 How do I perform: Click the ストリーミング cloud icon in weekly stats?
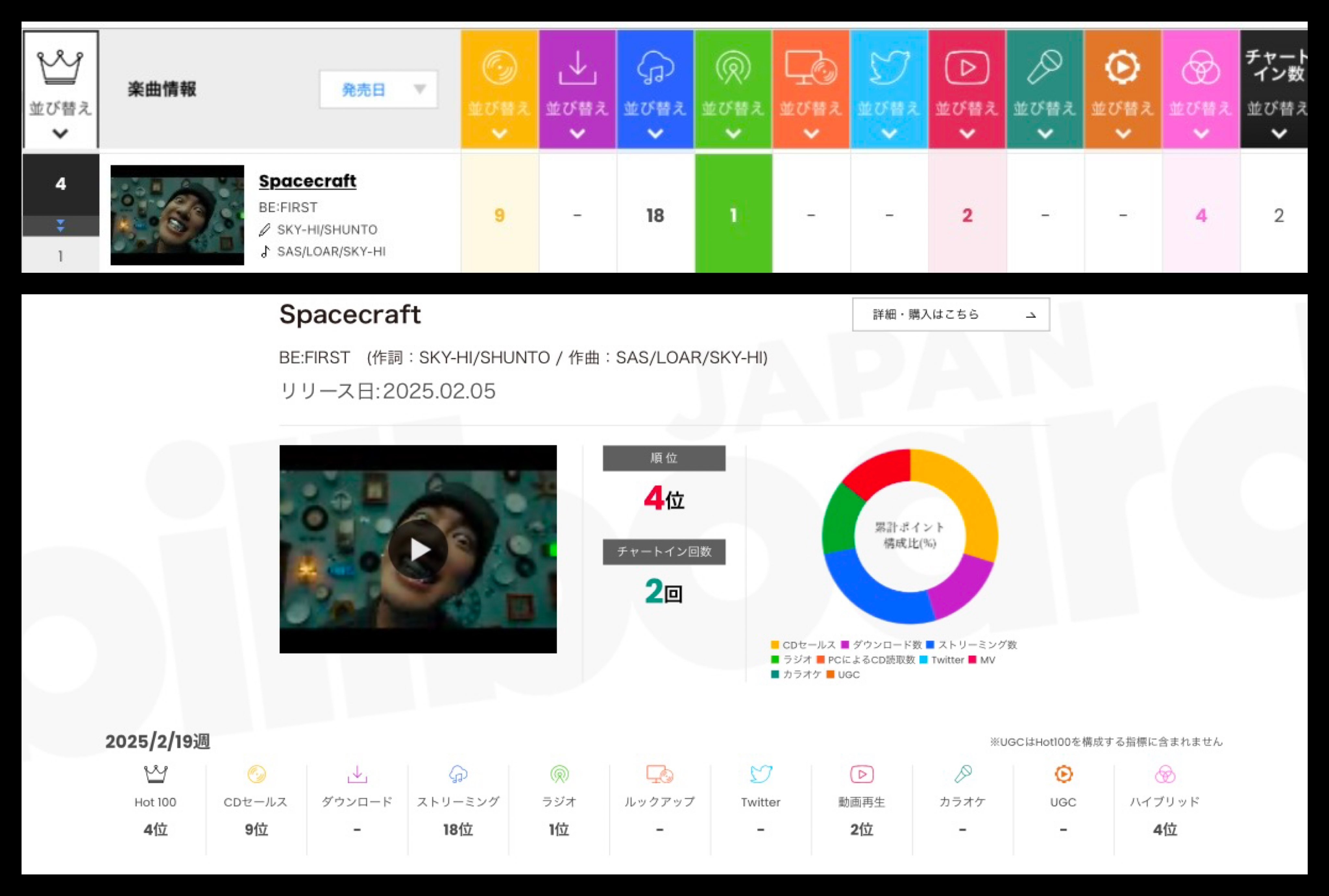coord(458,774)
